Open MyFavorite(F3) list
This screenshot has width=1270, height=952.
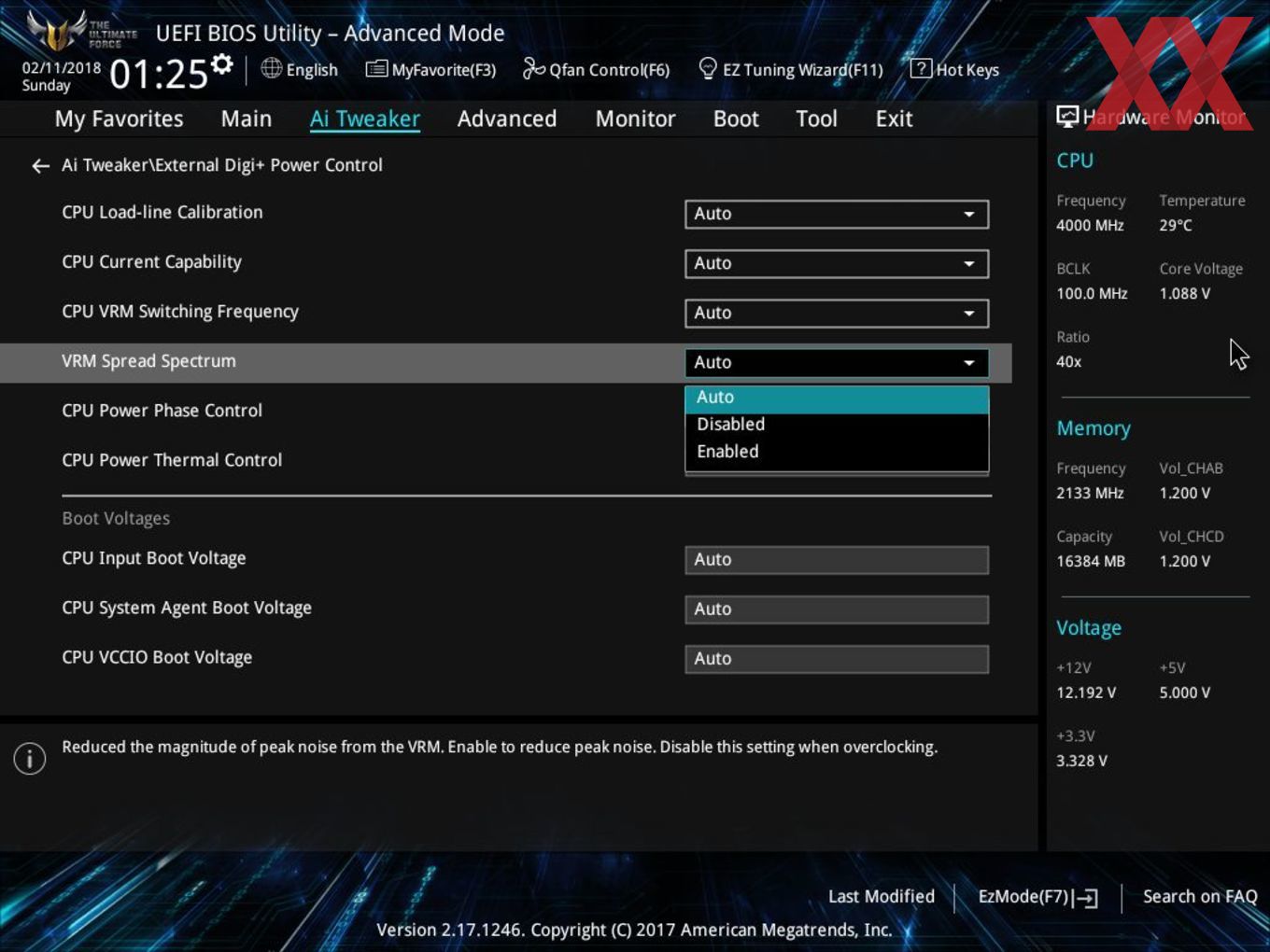pyautogui.click(x=430, y=69)
